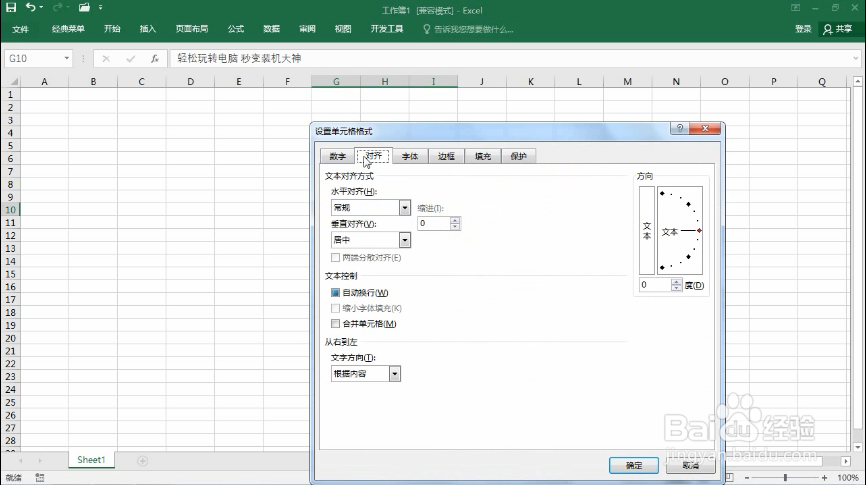Click the Tell Me lightbulb search box
Screen dimensions: 866x485
tap(468, 29)
